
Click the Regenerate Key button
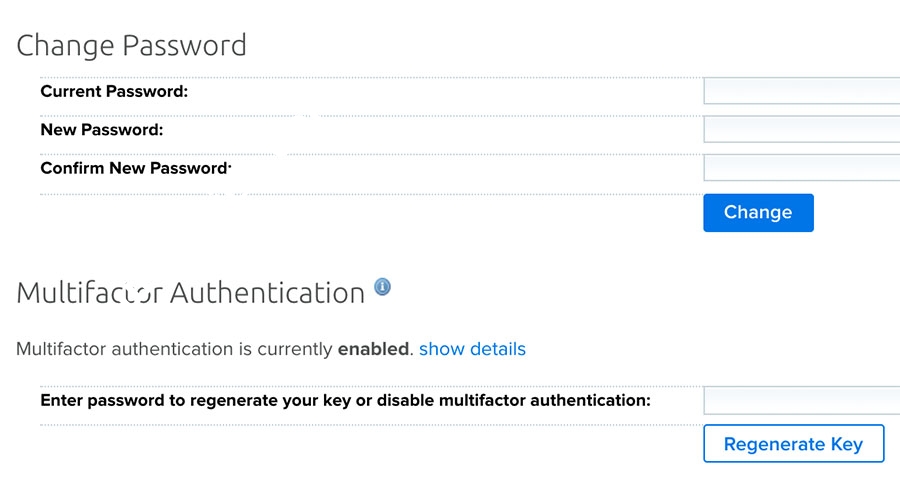click(793, 444)
